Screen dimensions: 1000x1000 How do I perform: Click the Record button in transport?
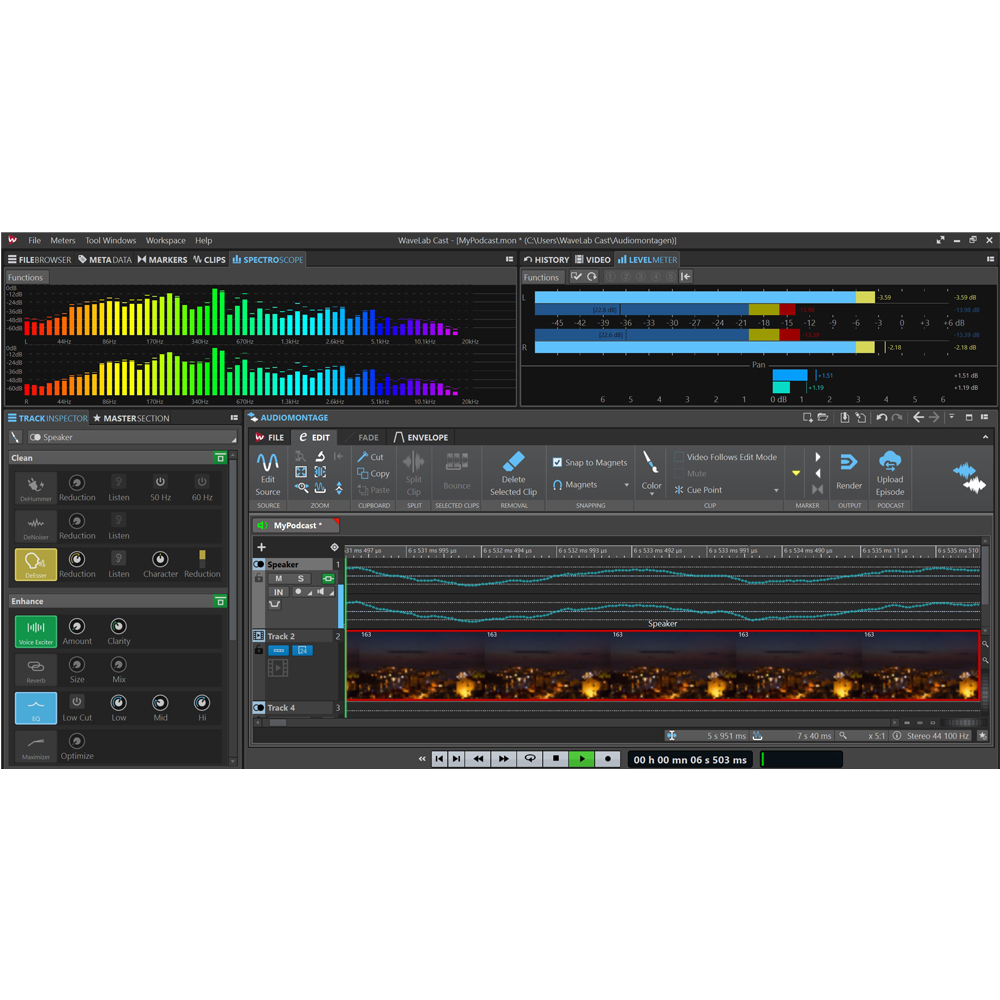[x=608, y=759]
